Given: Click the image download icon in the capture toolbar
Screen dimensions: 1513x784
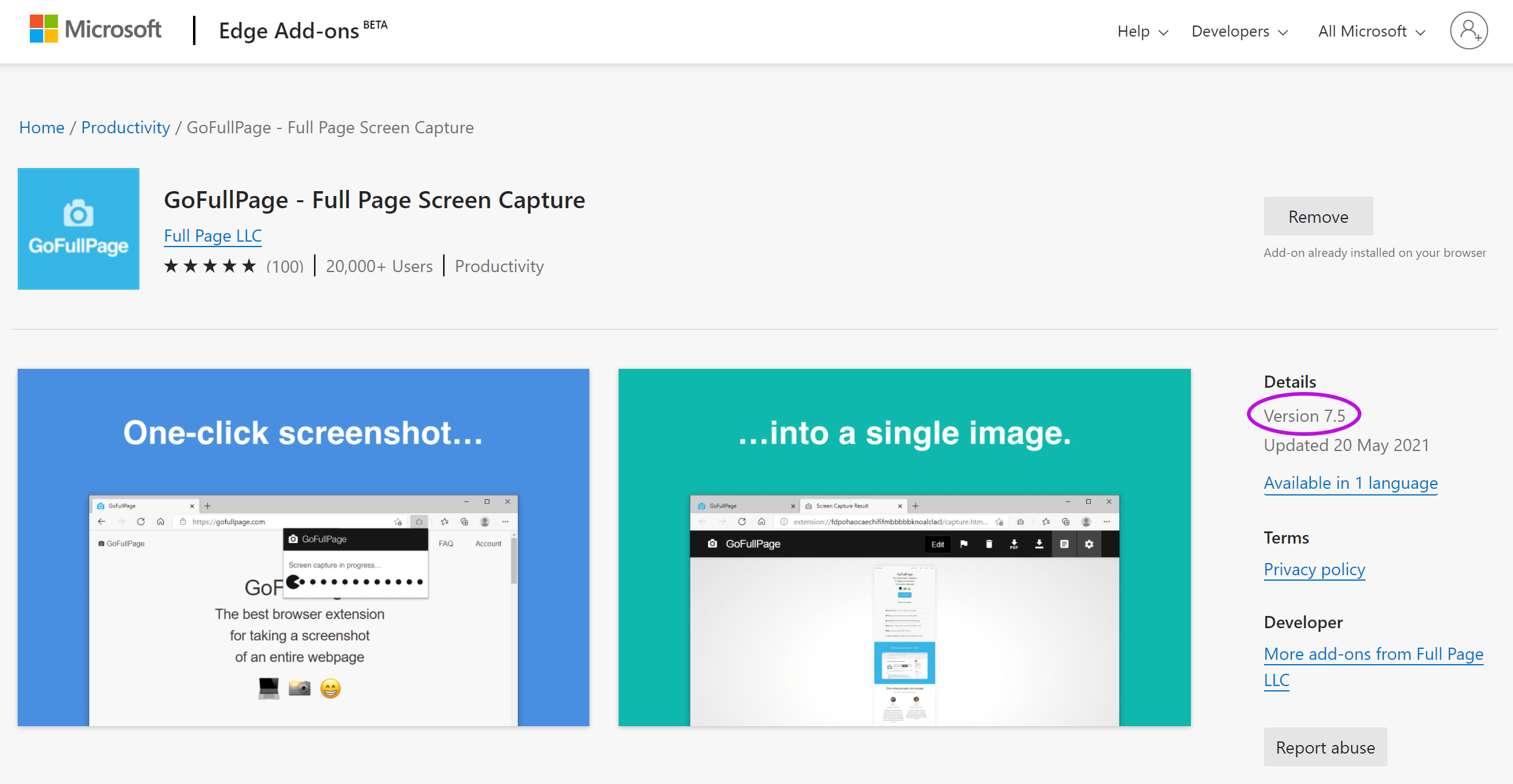Looking at the screenshot, I should pyautogui.click(x=1039, y=544).
